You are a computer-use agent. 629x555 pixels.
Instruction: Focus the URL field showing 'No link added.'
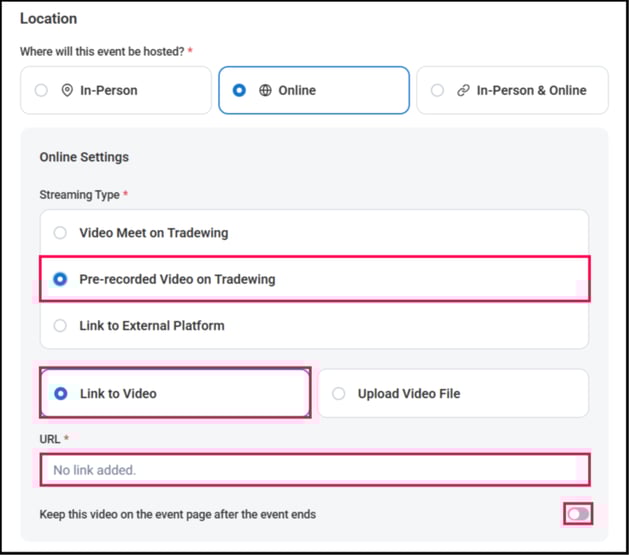coord(314,469)
